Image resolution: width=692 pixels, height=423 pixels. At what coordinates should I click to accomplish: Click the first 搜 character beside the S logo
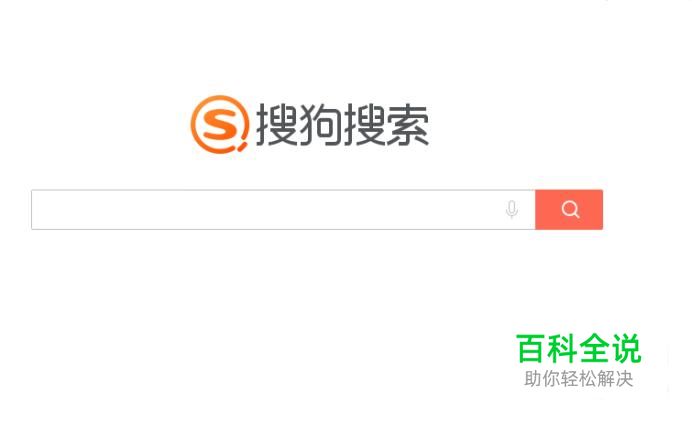(277, 125)
